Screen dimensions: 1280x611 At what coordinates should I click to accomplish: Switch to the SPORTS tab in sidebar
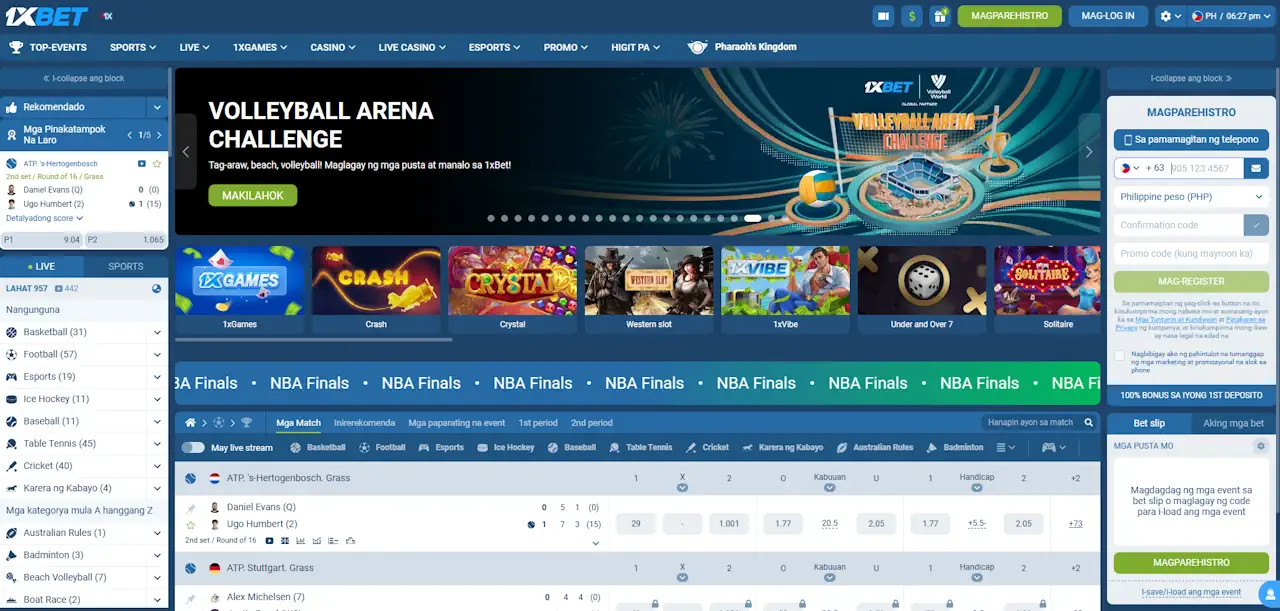pos(126,266)
